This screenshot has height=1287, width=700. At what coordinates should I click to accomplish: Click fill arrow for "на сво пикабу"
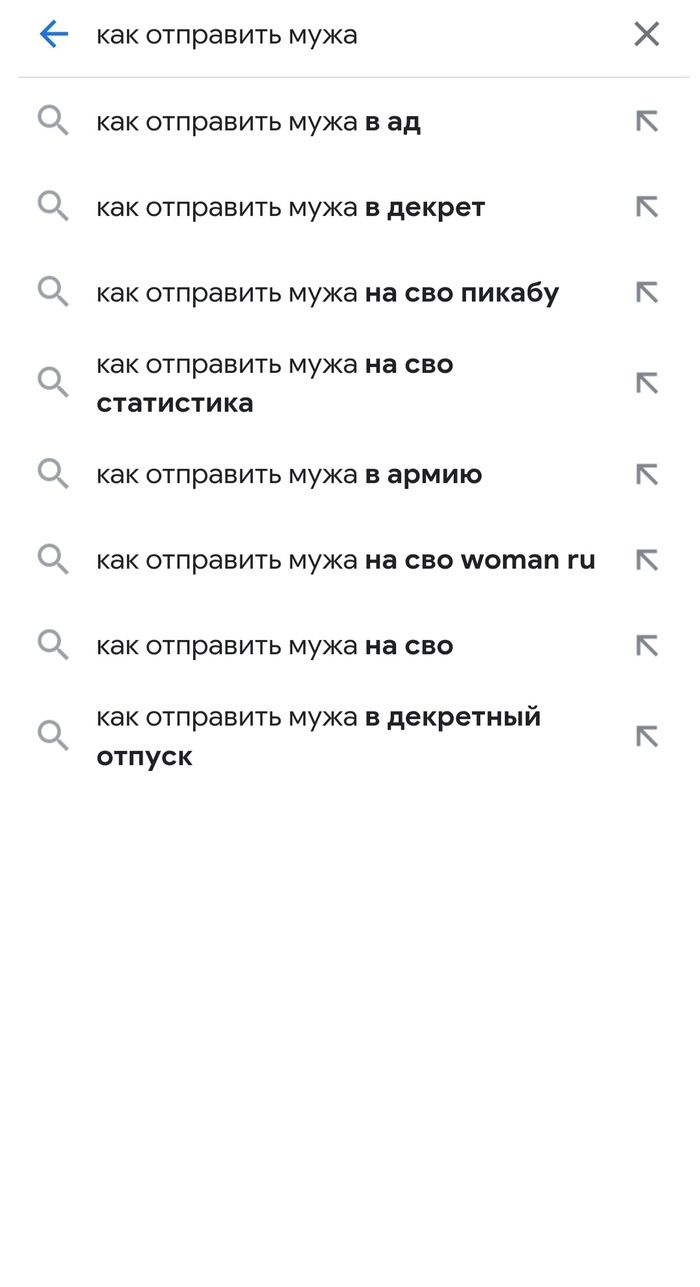(647, 292)
